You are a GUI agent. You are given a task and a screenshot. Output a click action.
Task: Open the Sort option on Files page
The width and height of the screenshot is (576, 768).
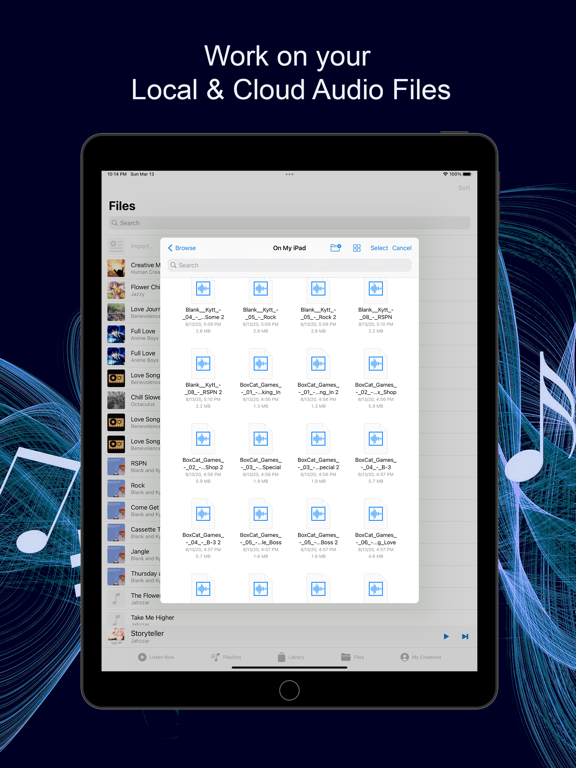point(464,188)
